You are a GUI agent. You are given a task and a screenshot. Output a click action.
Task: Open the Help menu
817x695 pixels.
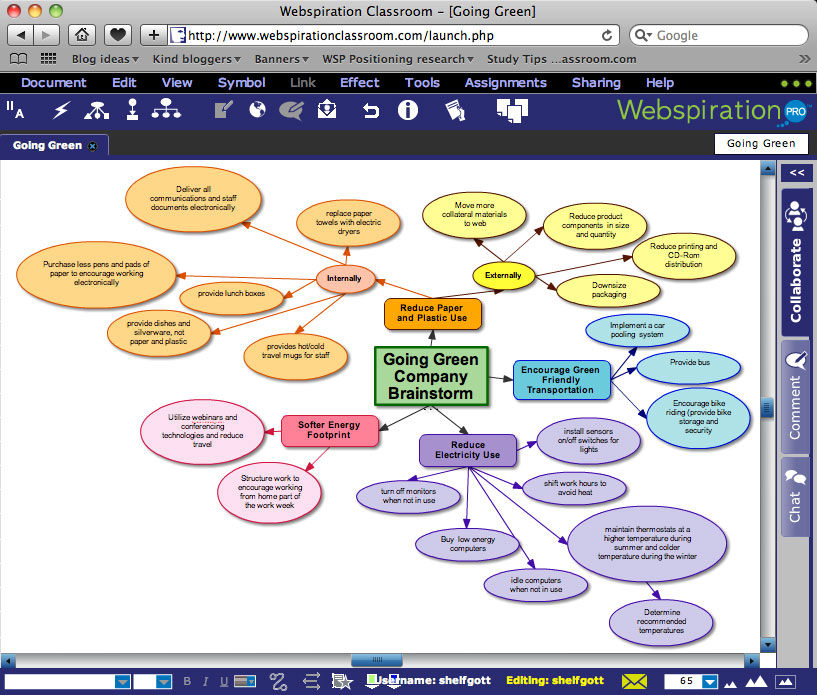click(660, 83)
